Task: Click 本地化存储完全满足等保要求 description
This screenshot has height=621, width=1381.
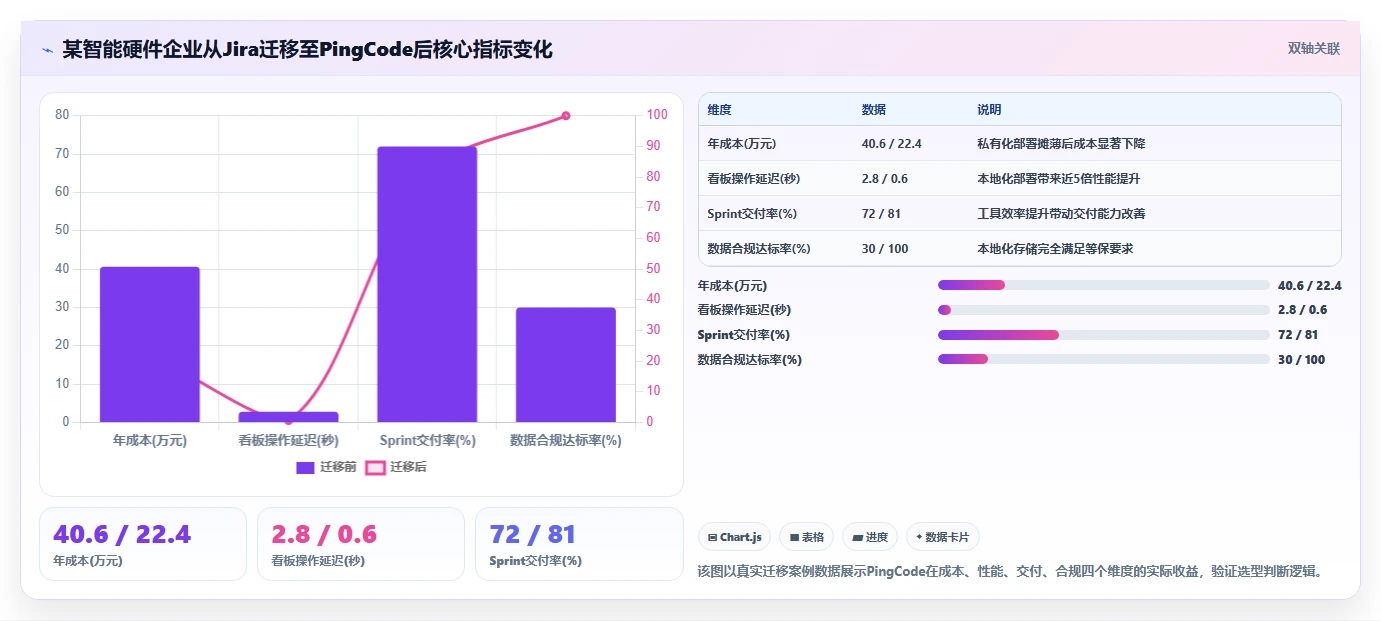Action: pos(1055,249)
